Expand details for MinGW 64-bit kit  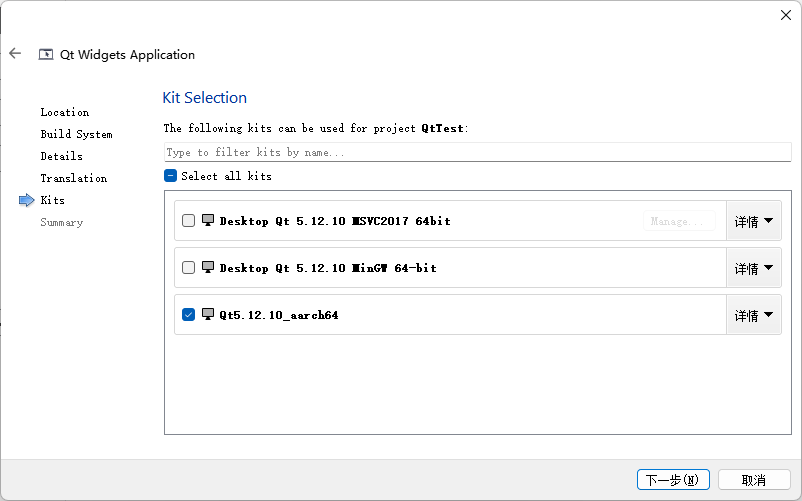pos(753,268)
